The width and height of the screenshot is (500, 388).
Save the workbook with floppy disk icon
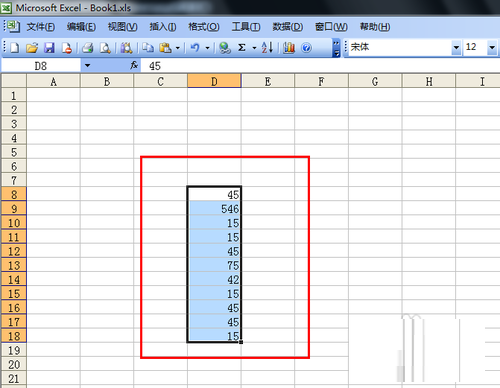pyautogui.click(x=49, y=48)
